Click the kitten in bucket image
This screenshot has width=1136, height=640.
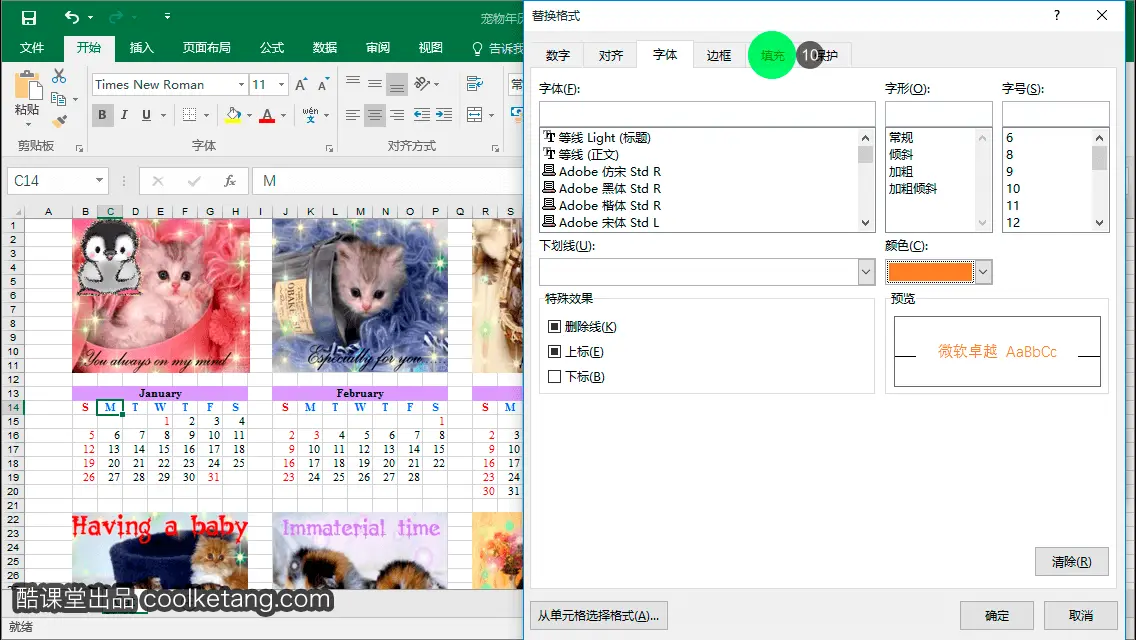coord(359,296)
